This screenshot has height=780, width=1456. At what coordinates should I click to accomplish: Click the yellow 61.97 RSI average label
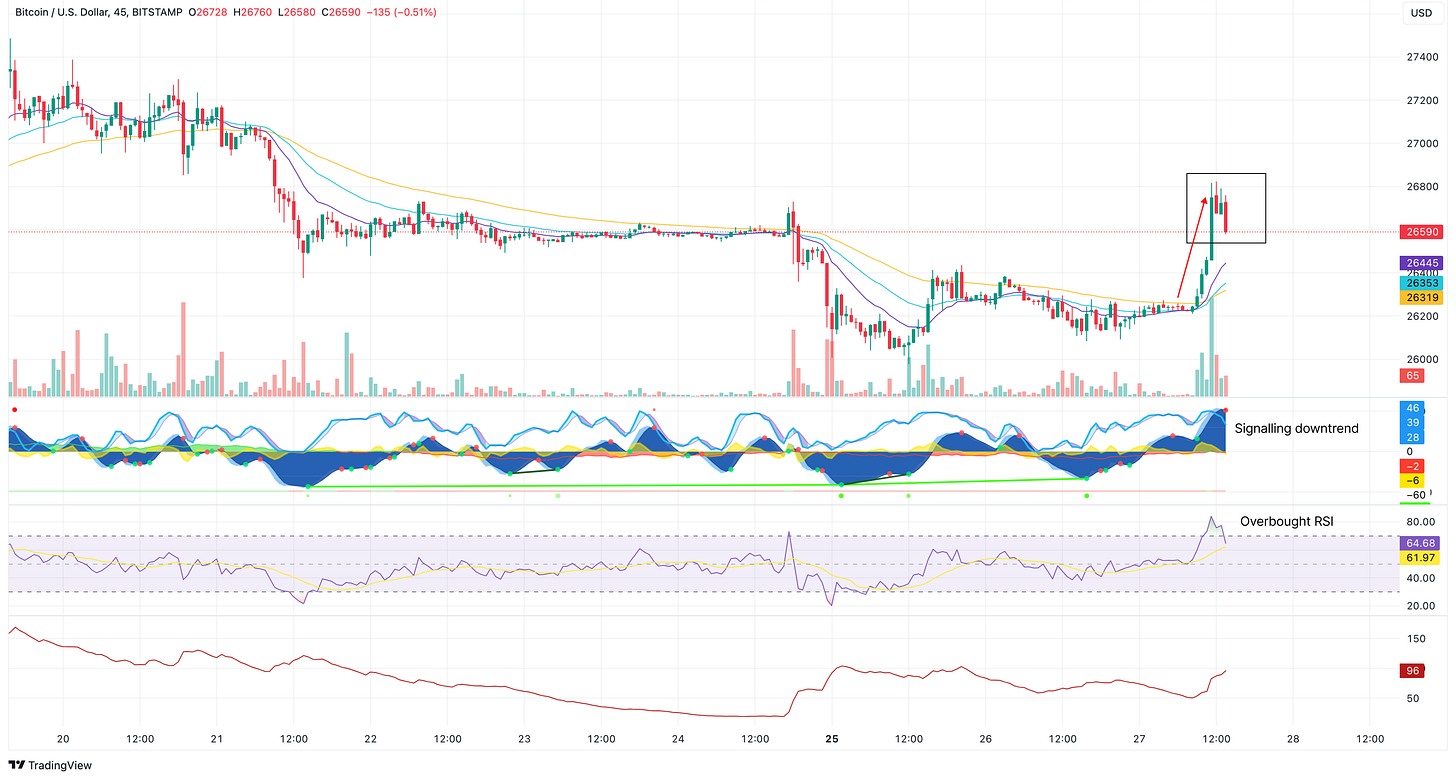[1419, 558]
